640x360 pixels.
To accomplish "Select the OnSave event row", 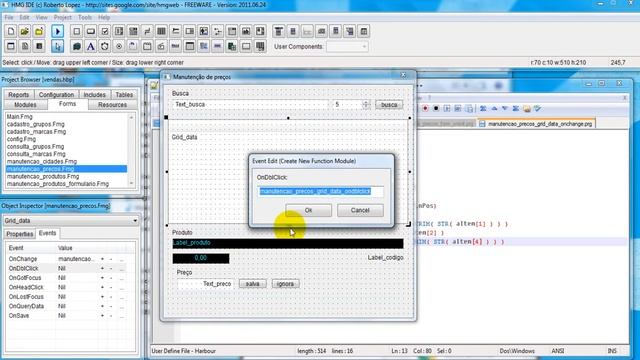I will click(67, 316).
